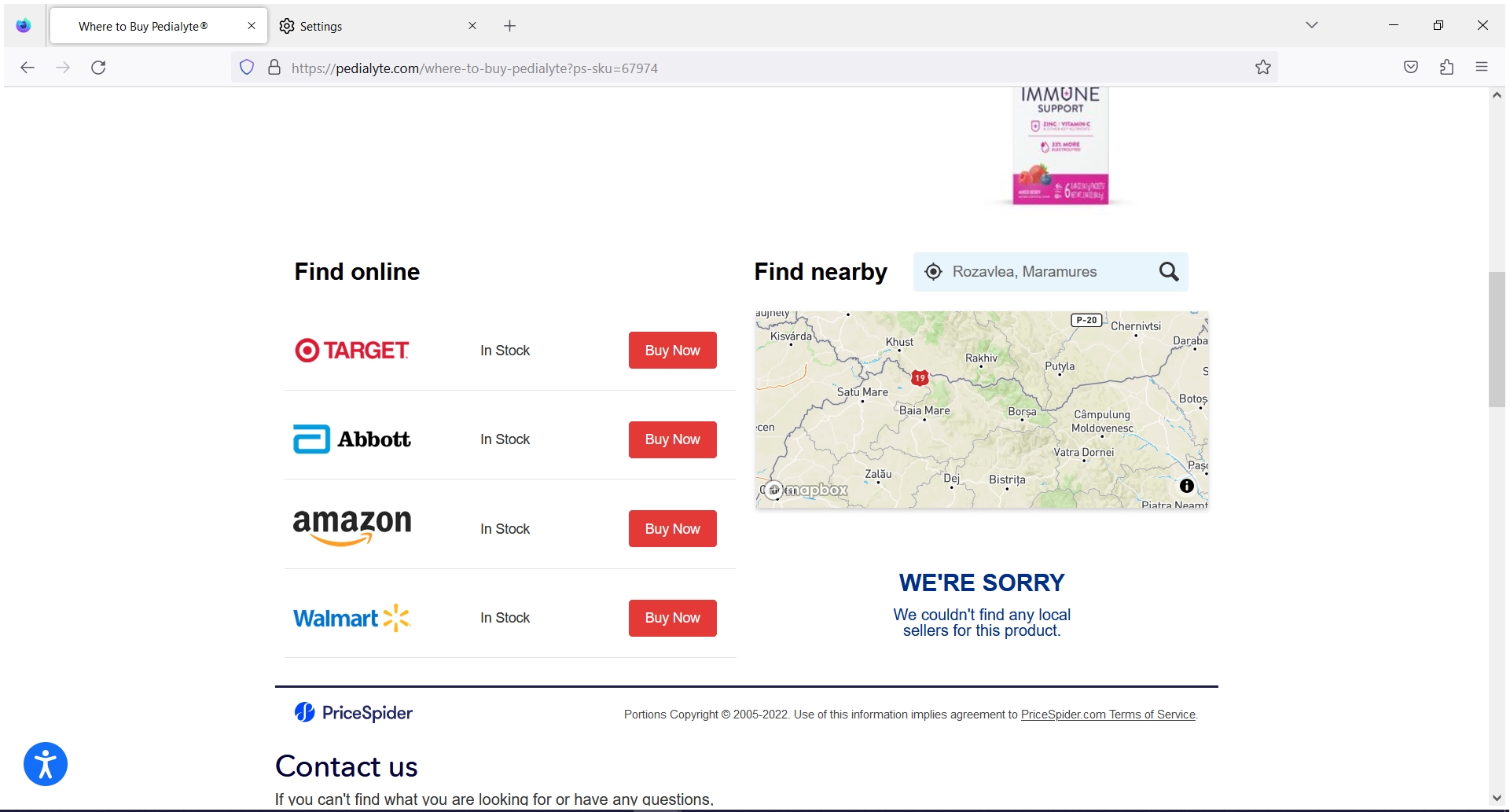Viewport: 1510px width, 812px height.
Task: Select the Walmart retailer logo
Action: point(351,618)
